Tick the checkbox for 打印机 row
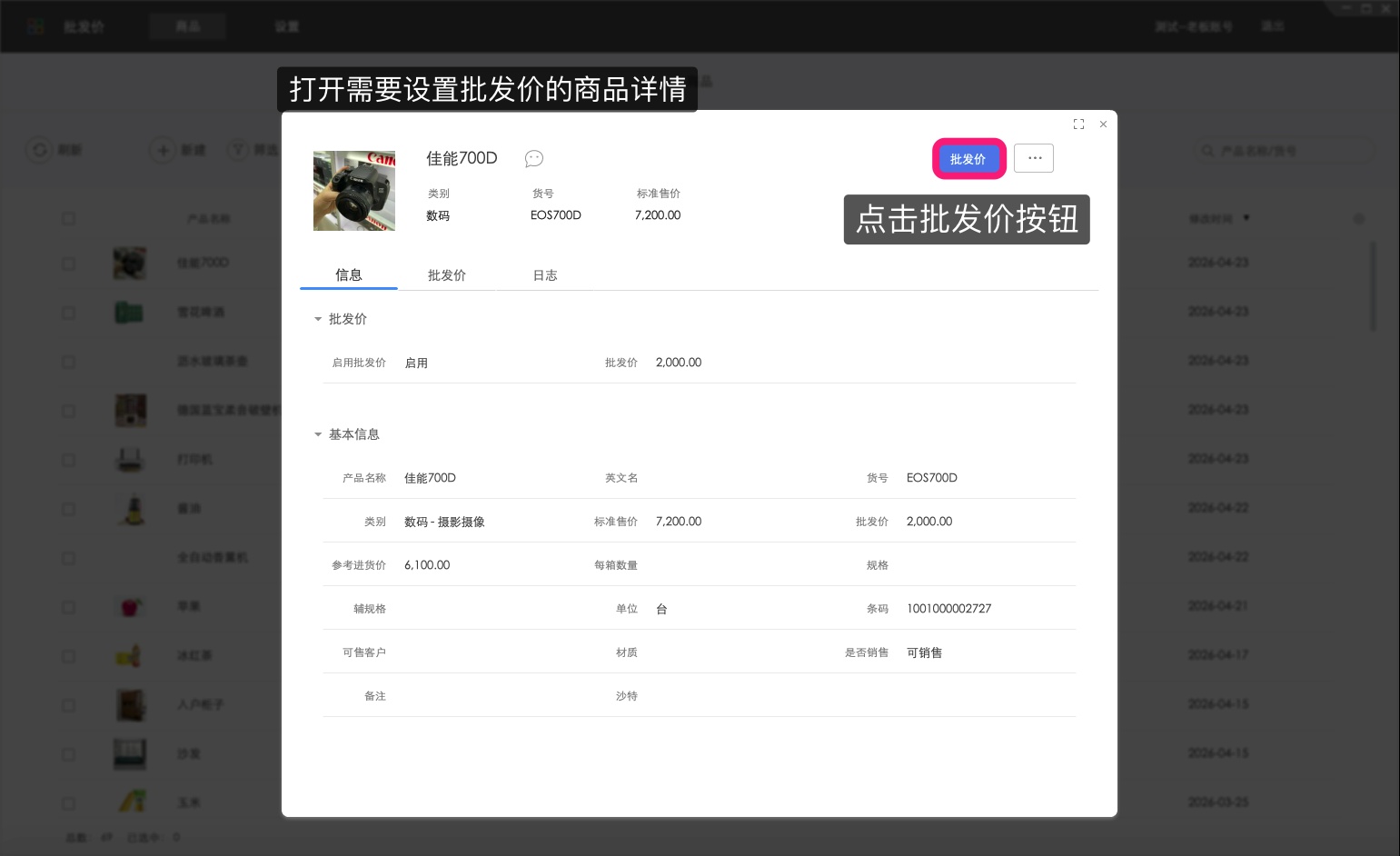This screenshot has width=1400, height=856. click(x=68, y=460)
